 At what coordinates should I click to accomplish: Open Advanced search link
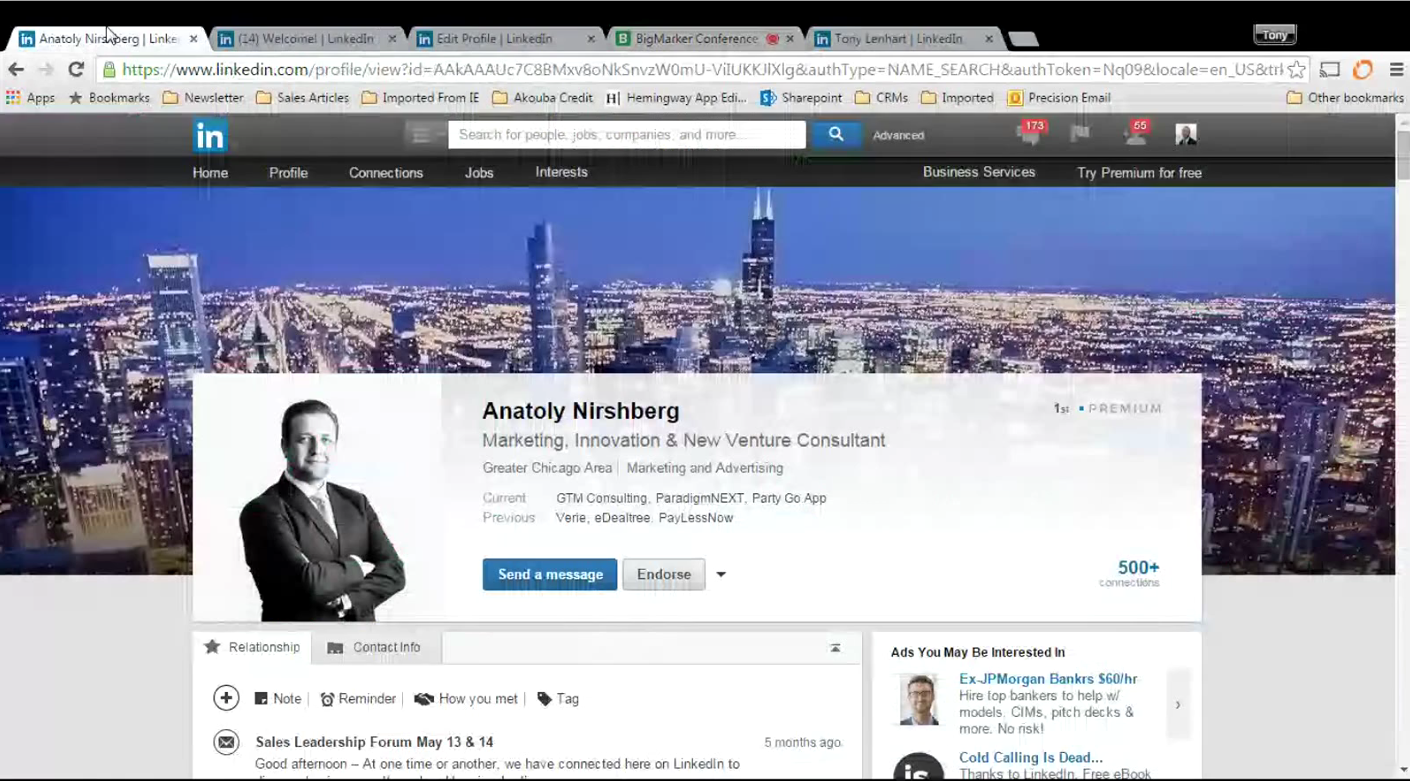click(898, 135)
